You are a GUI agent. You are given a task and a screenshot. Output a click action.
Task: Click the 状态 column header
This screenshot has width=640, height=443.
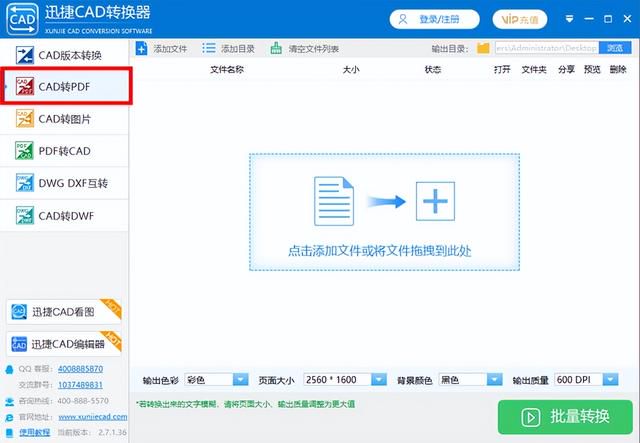[433, 69]
